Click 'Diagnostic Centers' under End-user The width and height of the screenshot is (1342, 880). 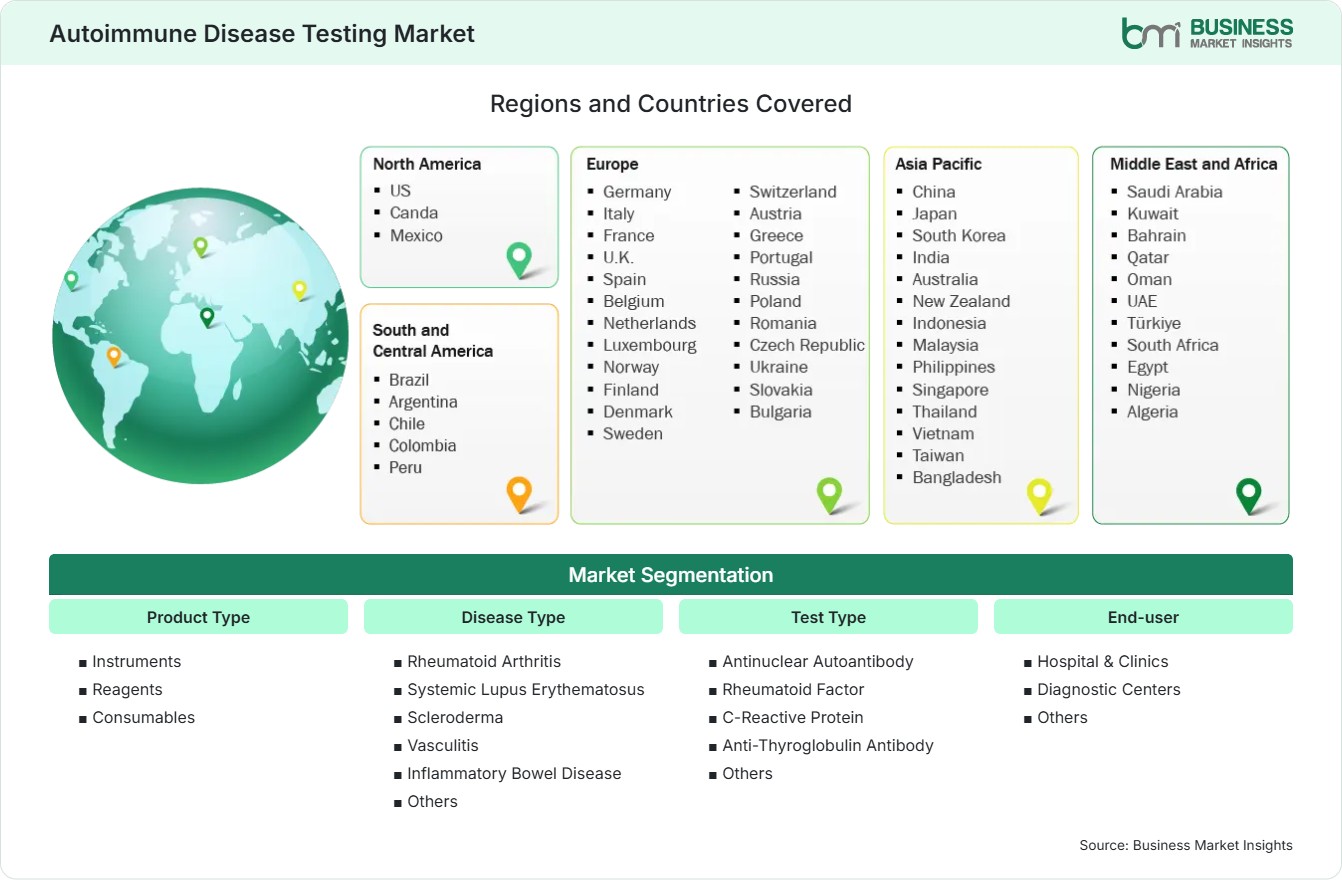[x=1109, y=689]
